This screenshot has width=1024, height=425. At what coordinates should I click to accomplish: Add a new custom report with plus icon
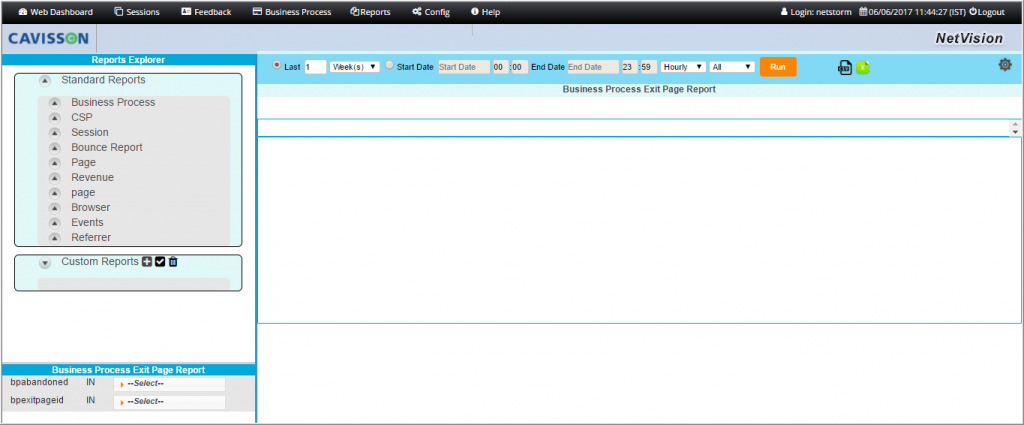pyautogui.click(x=147, y=262)
